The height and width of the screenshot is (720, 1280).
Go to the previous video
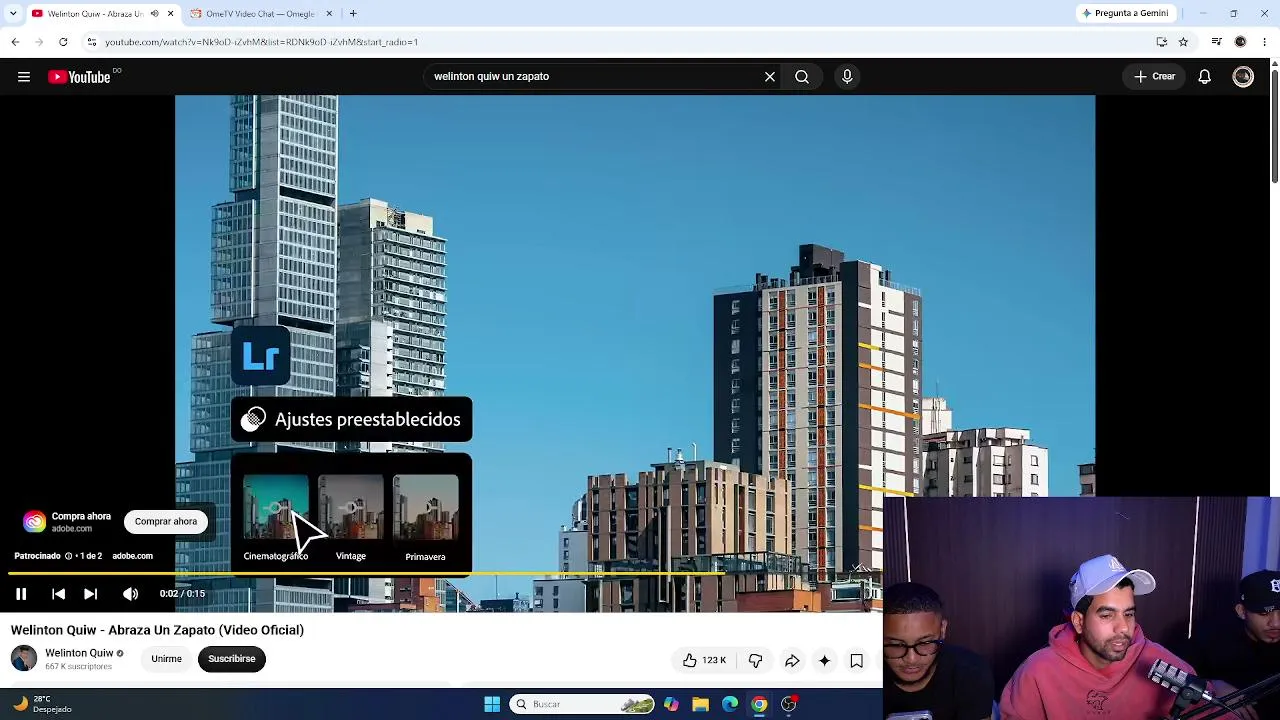58,594
